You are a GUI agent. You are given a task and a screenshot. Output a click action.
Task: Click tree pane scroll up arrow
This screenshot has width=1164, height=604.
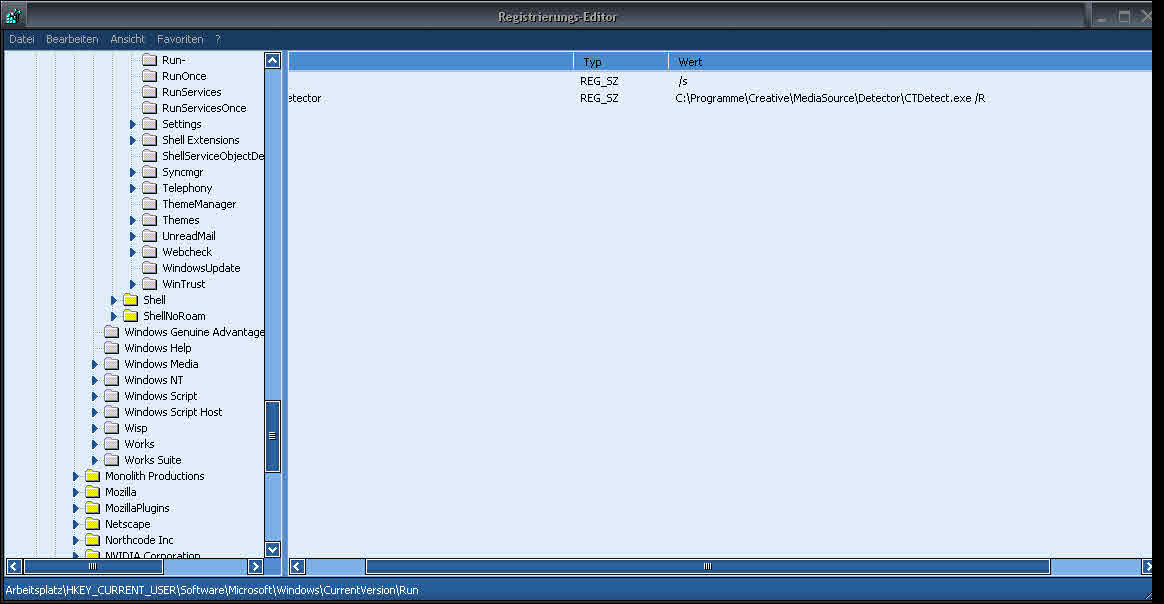pyautogui.click(x=272, y=61)
